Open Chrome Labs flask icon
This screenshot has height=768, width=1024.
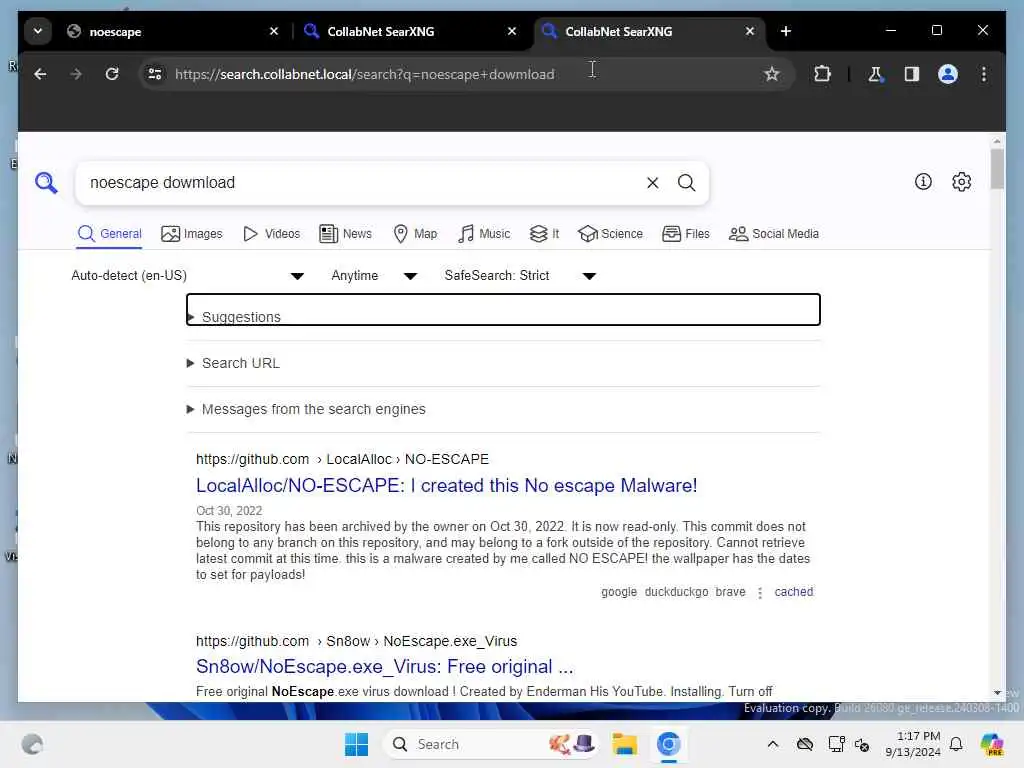point(875,74)
